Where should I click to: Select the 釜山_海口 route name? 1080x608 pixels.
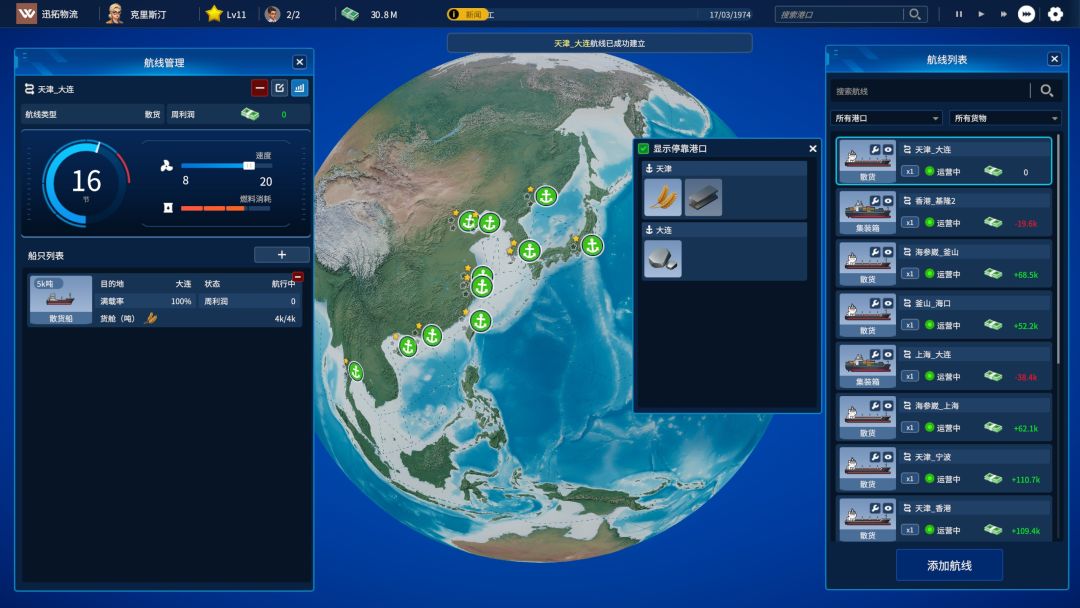coord(933,303)
